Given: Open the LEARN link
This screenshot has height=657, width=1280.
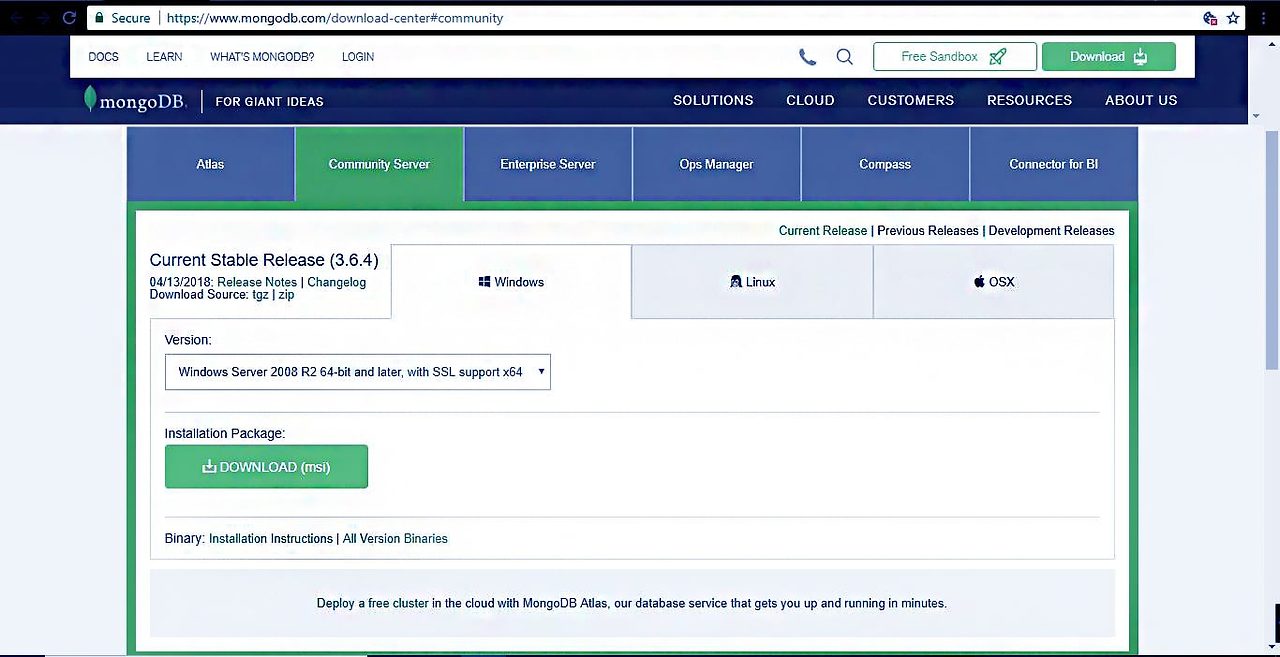Looking at the screenshot, I should [164, 57].
